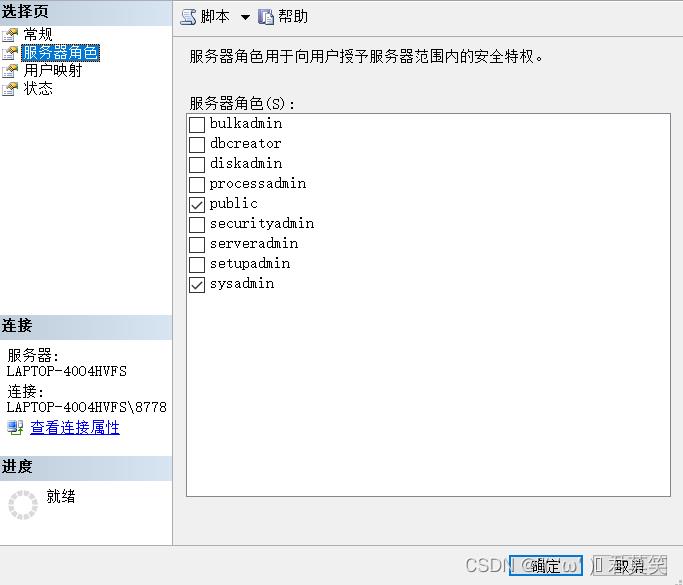Click the Help book icon
The image size is (683, 585).
[266, 17]
